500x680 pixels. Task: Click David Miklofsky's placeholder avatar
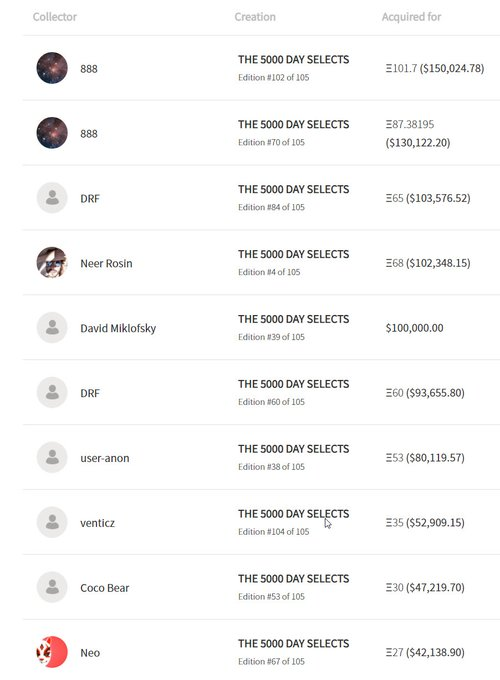point(52,327)
